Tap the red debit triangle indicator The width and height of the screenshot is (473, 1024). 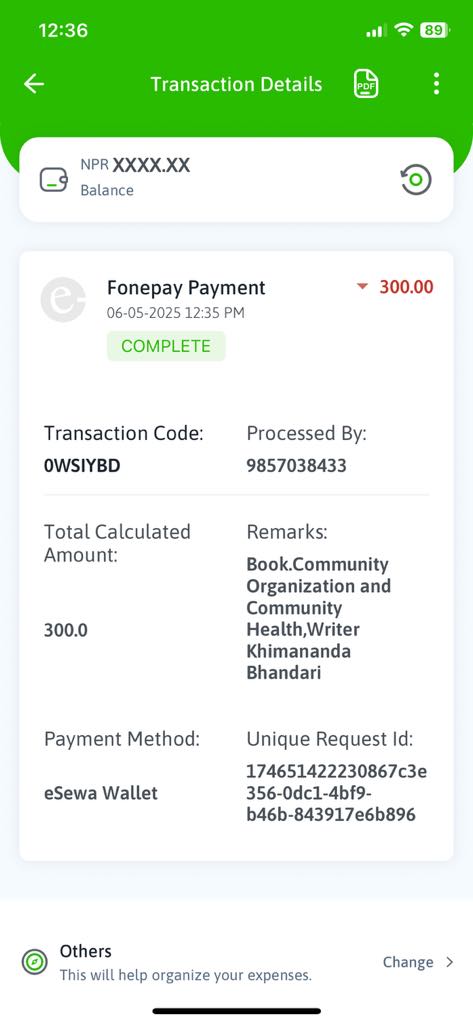(363, 287)
